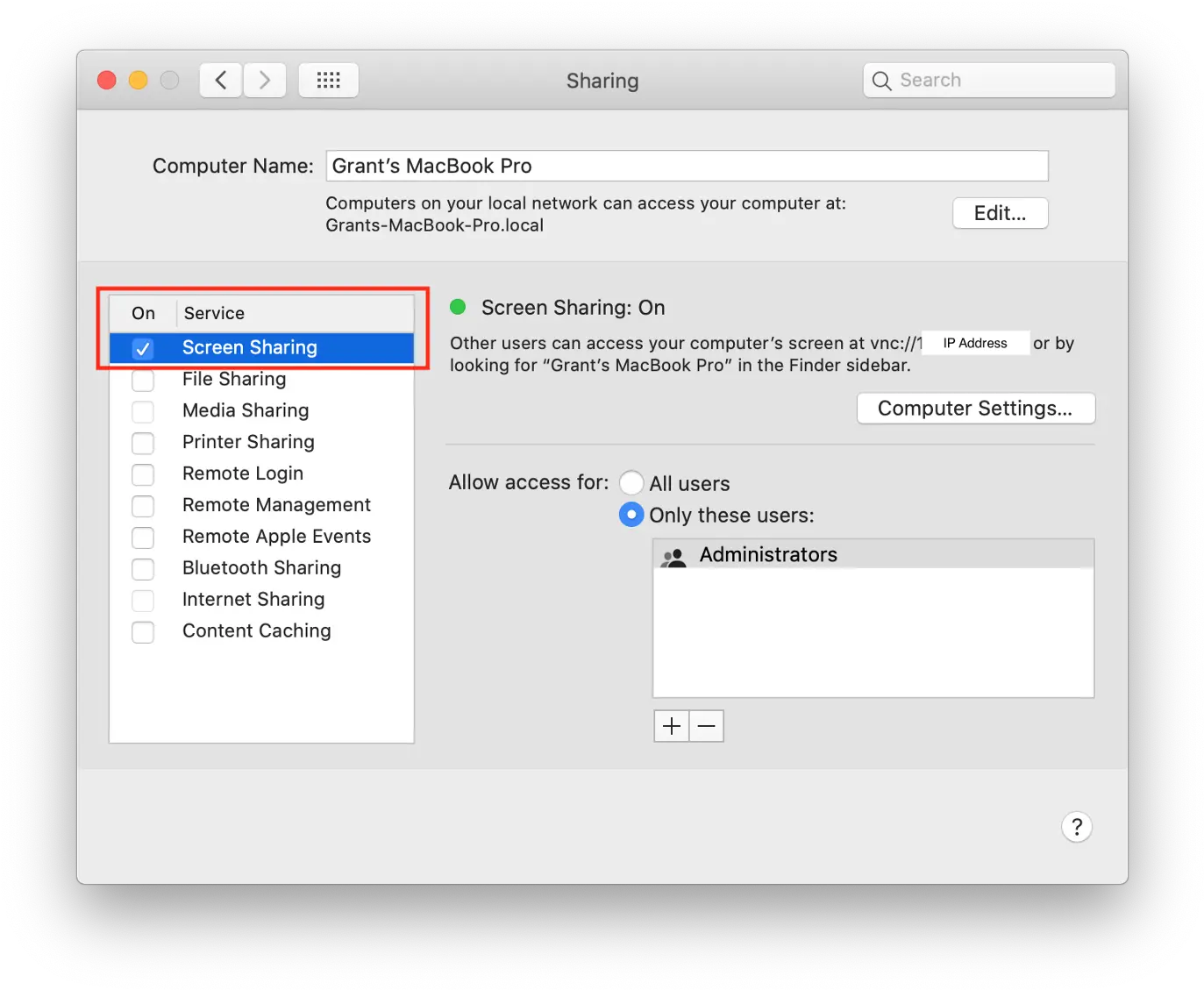Close the Sharing window red button
Viewport: 1204px width, 990px height.
tap(107, 81)
